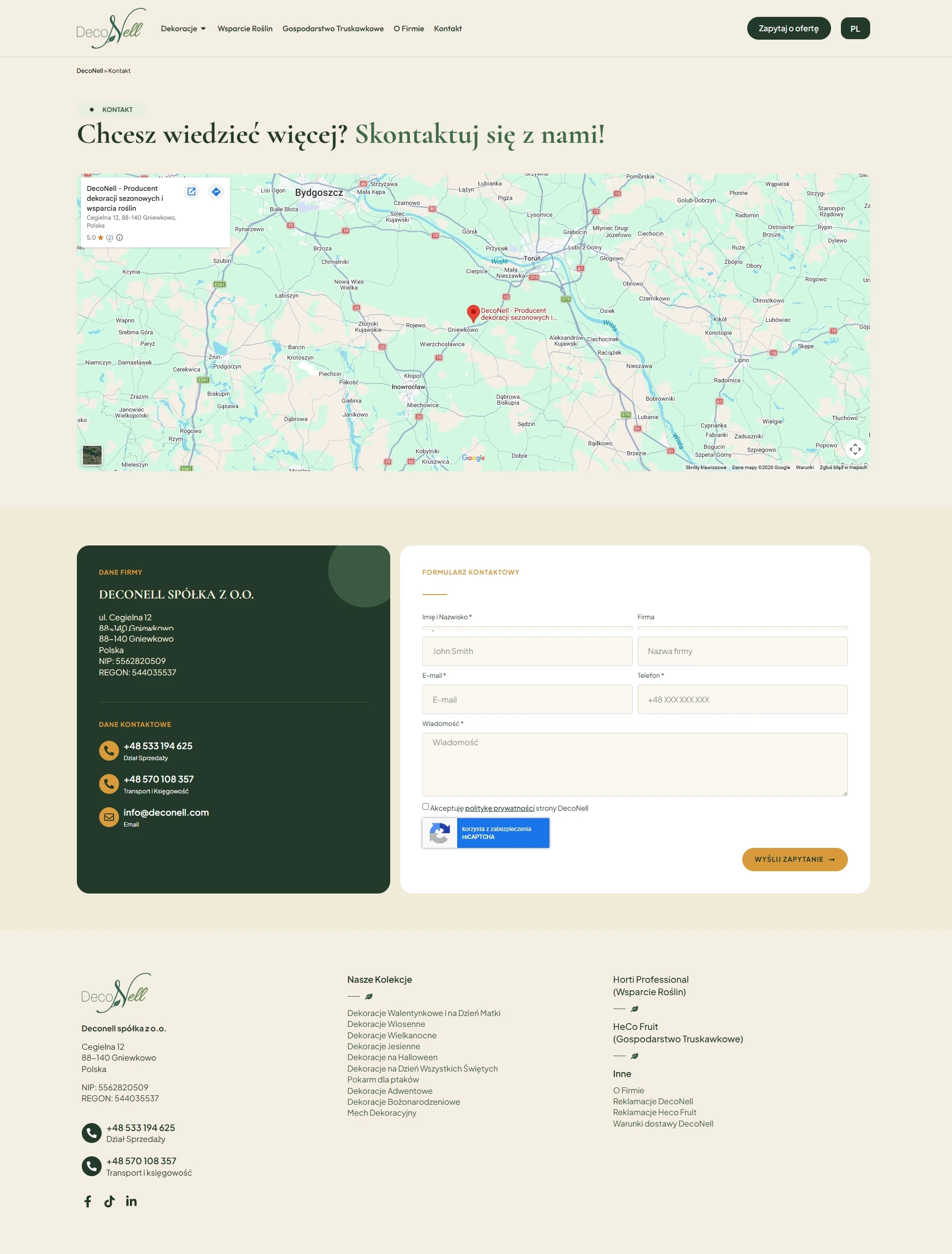Screen dimensions: 952x1254
Task: Click the red DecoNell map pin
Action: click(473, 313)
